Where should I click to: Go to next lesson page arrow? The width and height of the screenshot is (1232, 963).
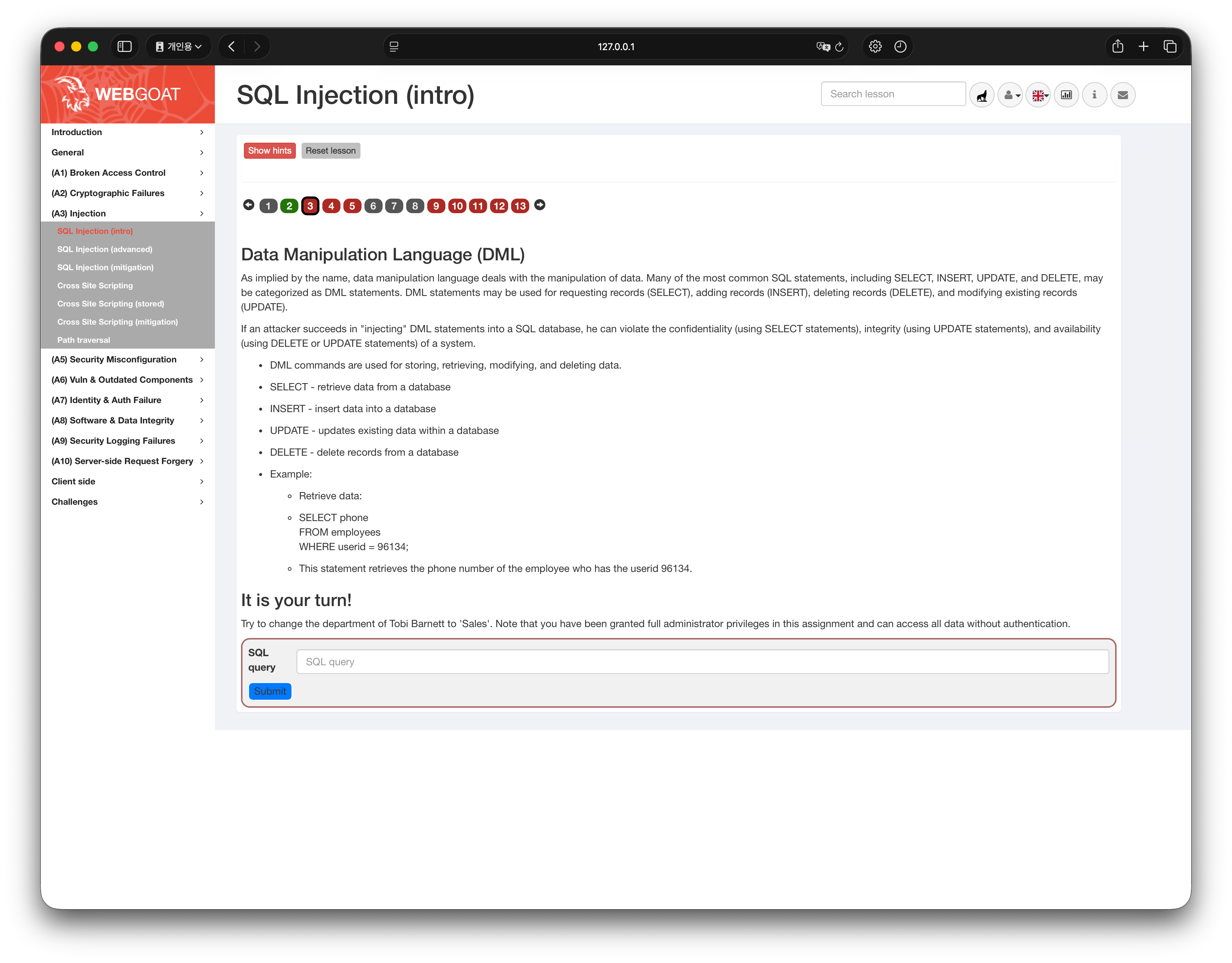[x=540, y=205]
